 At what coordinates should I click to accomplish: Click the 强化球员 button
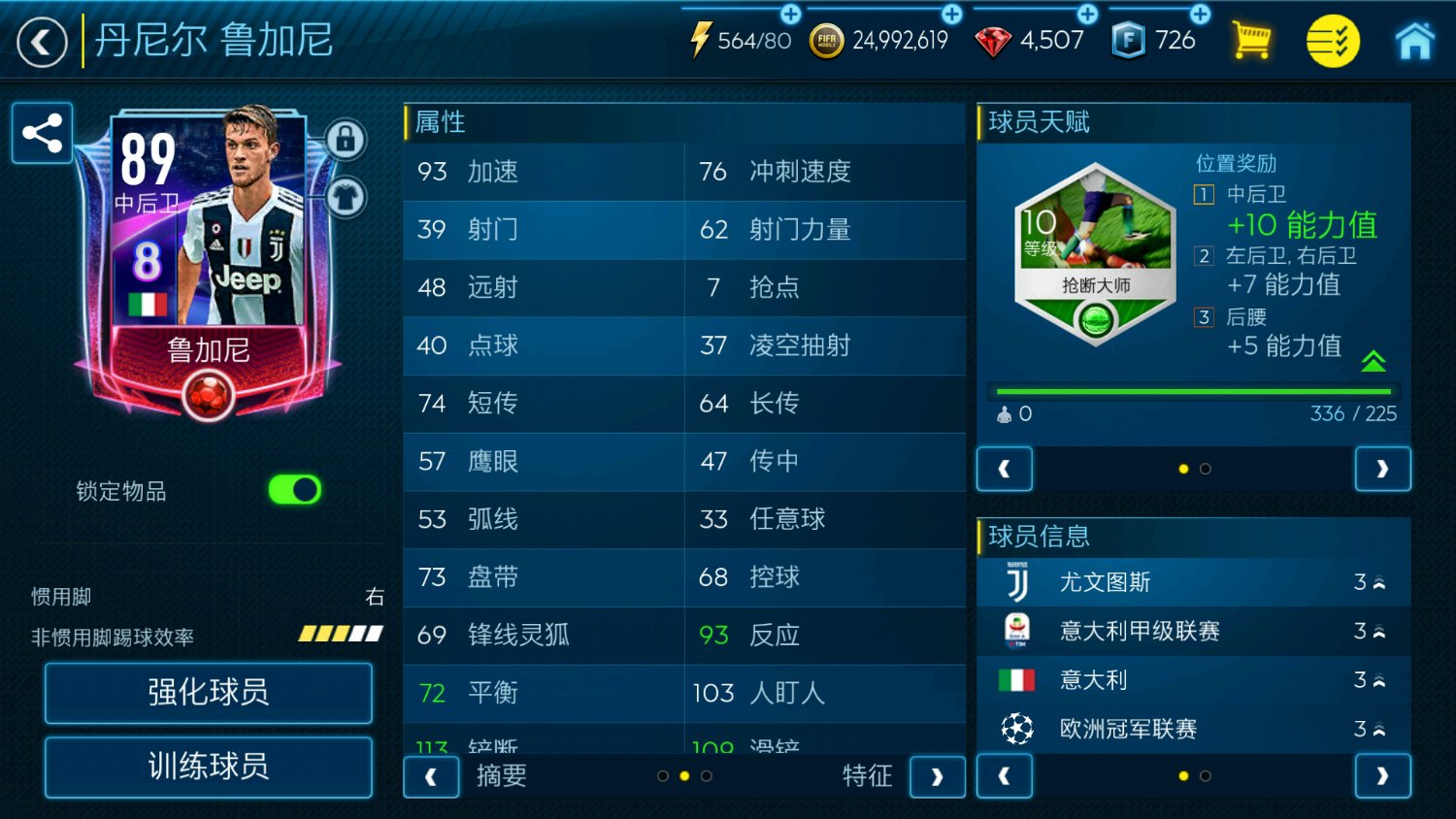pos(209,693)
